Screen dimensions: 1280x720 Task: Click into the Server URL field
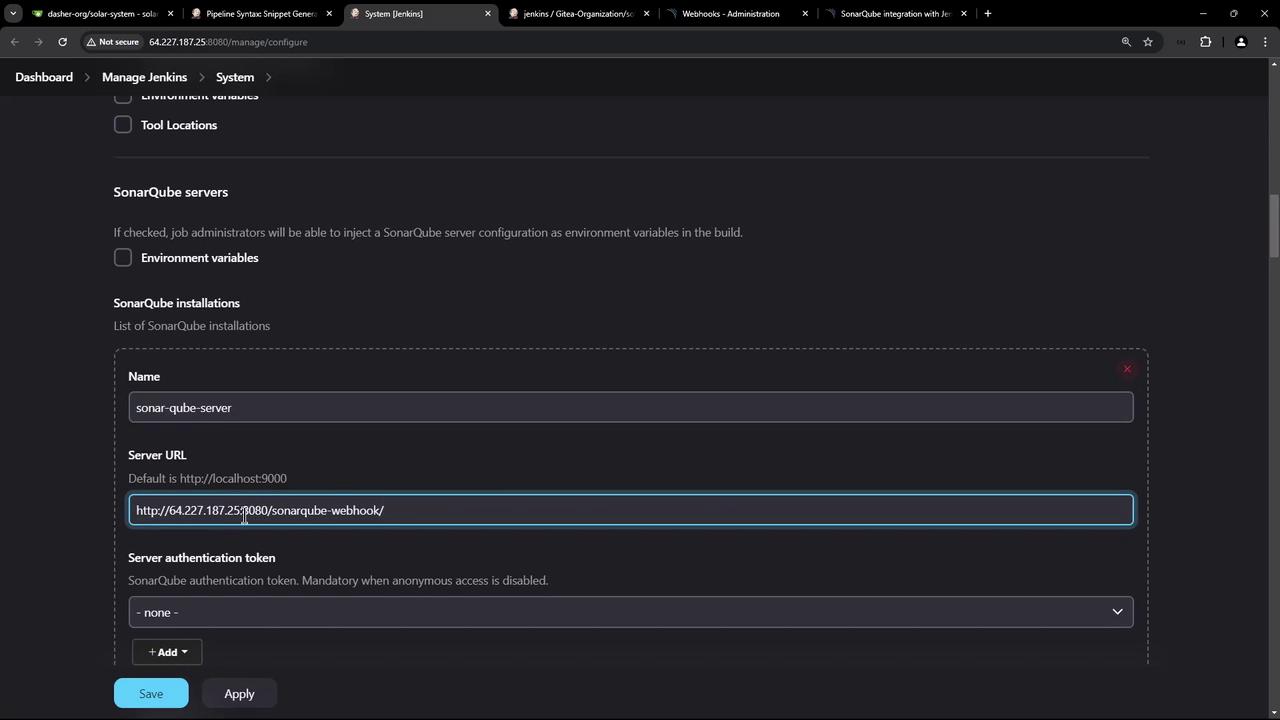tap(630, 510)
